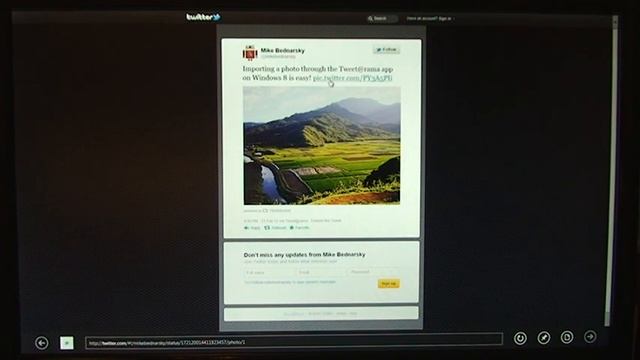The height and width of the screenshot is (360, 640).
Task: Click Mike Bednarsky's avatar image
Action: (x=250, y=53)
